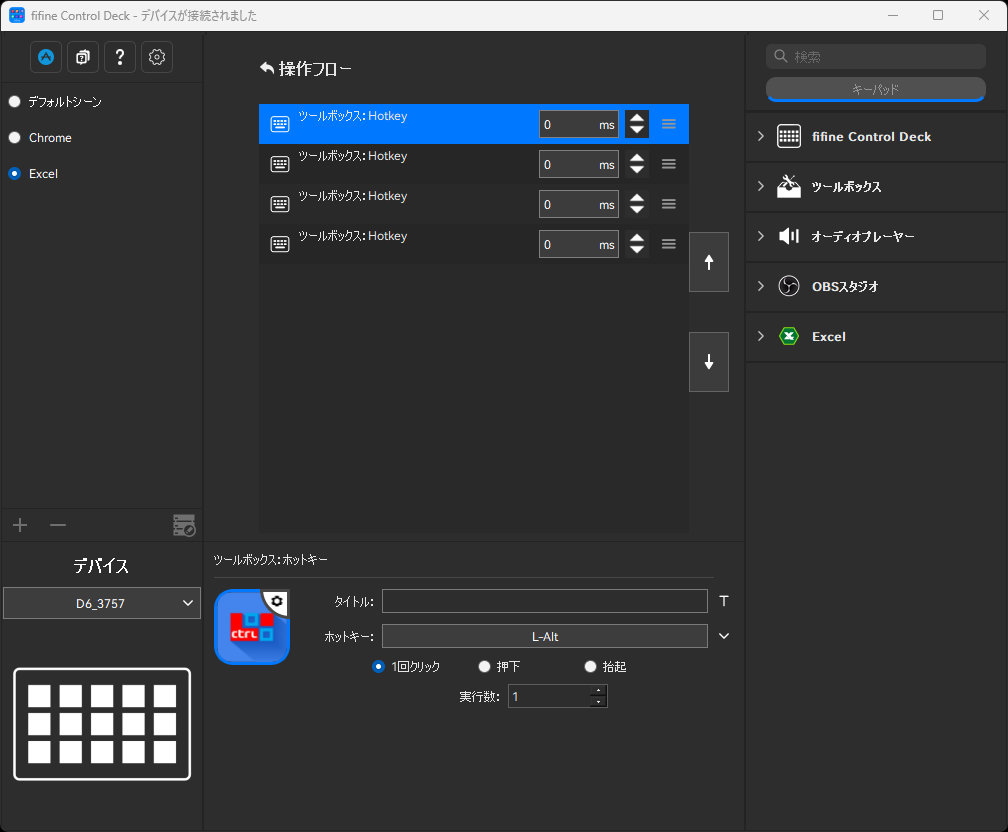Choose the 押下 hotkey trigger mode

pos(484,666)
